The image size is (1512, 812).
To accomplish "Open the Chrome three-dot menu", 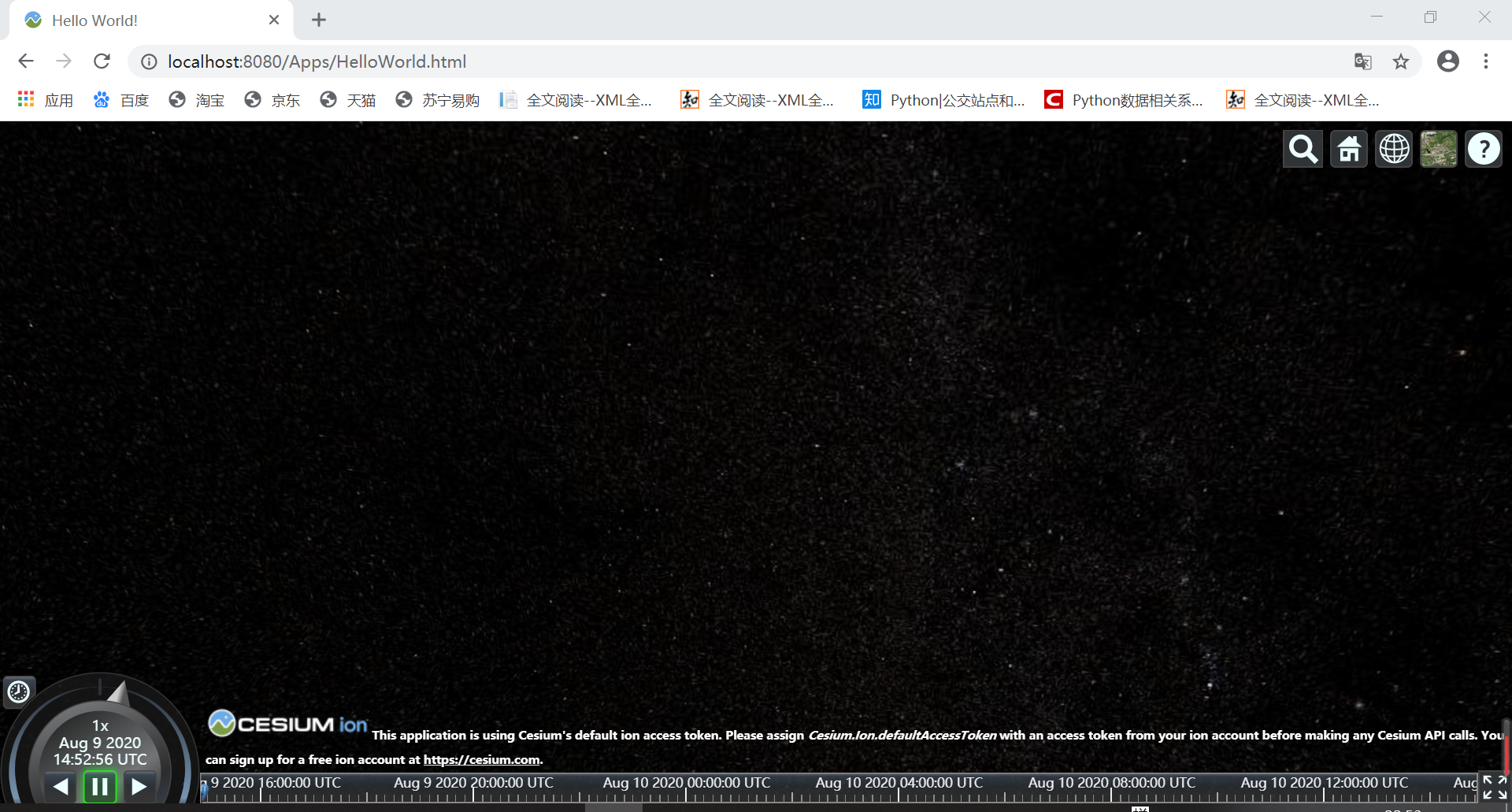I will coord(1486,61).
